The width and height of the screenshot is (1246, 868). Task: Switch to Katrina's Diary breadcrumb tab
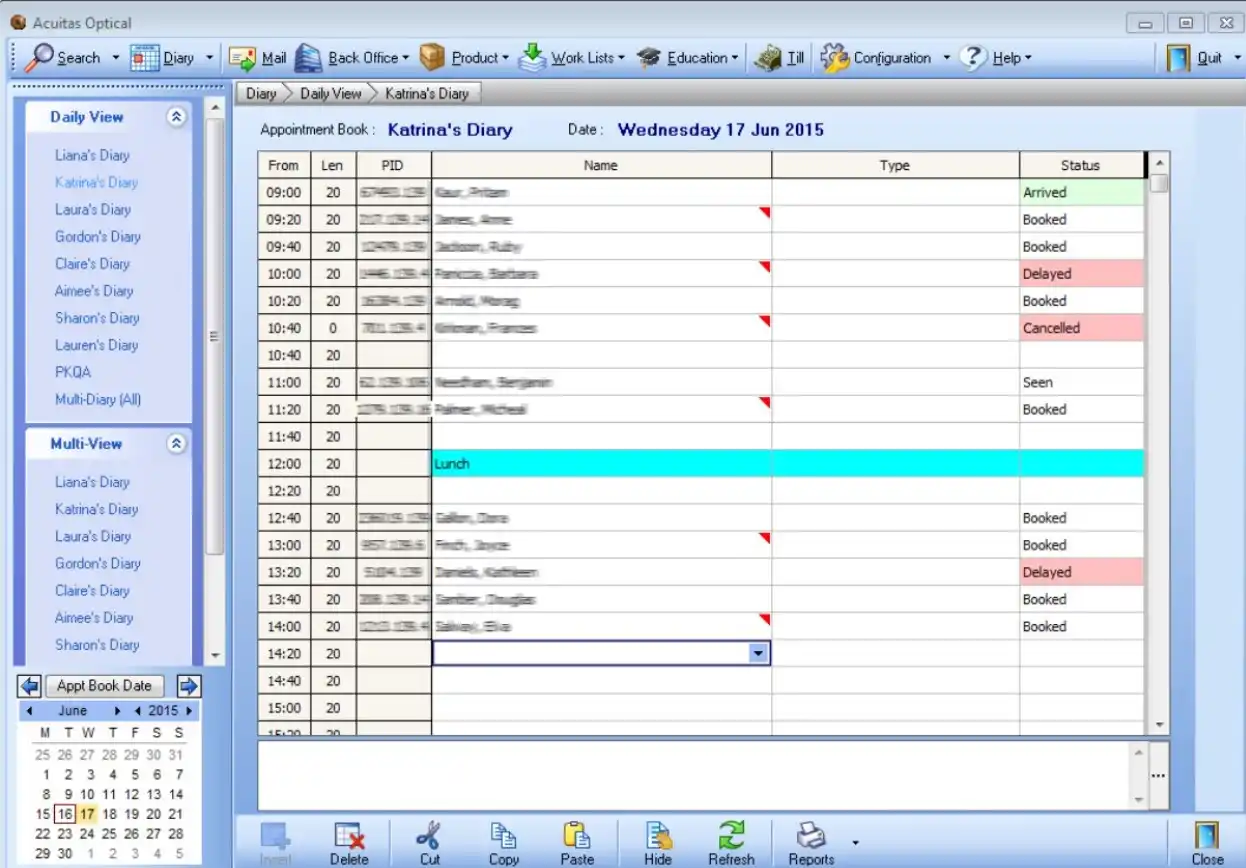(427, 92)
